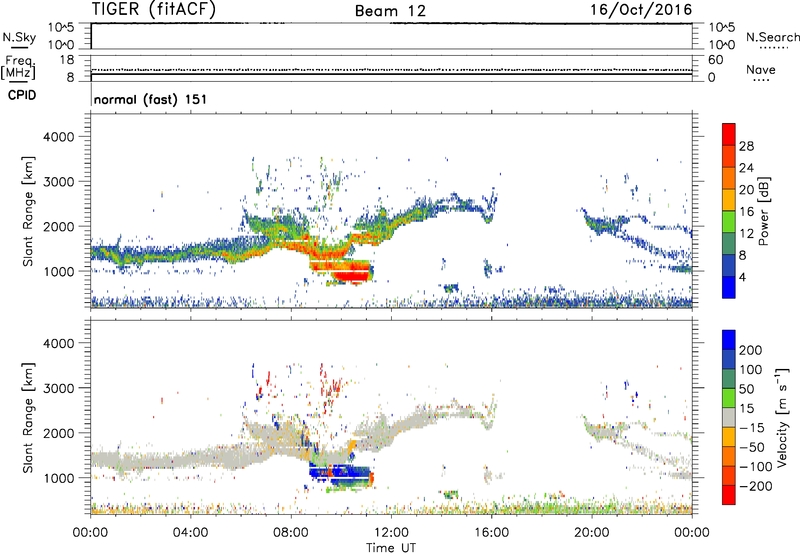Click the '-100' tick on Velocity color bar

pyautogui.click(x=755, y=467)
